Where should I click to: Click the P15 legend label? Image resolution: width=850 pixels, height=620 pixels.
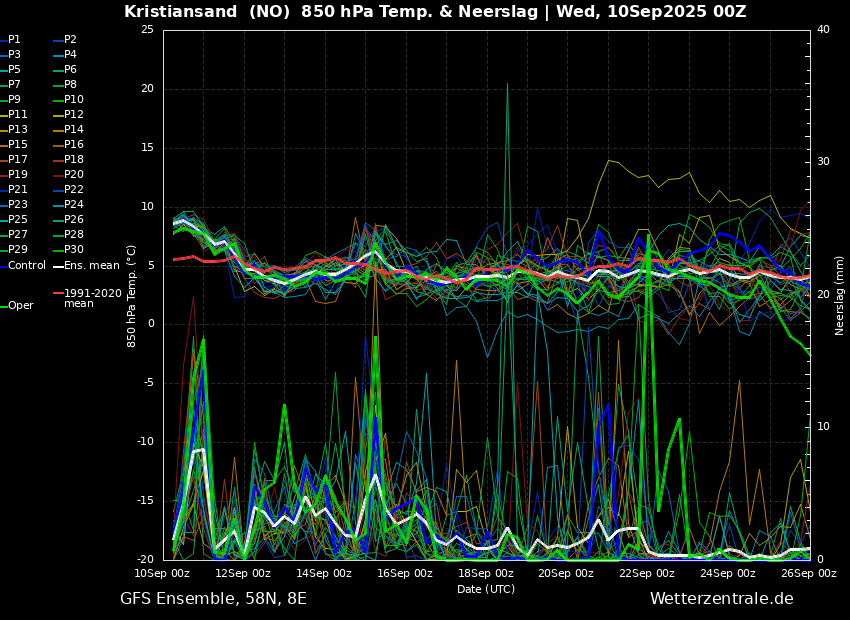coord(18,145)
